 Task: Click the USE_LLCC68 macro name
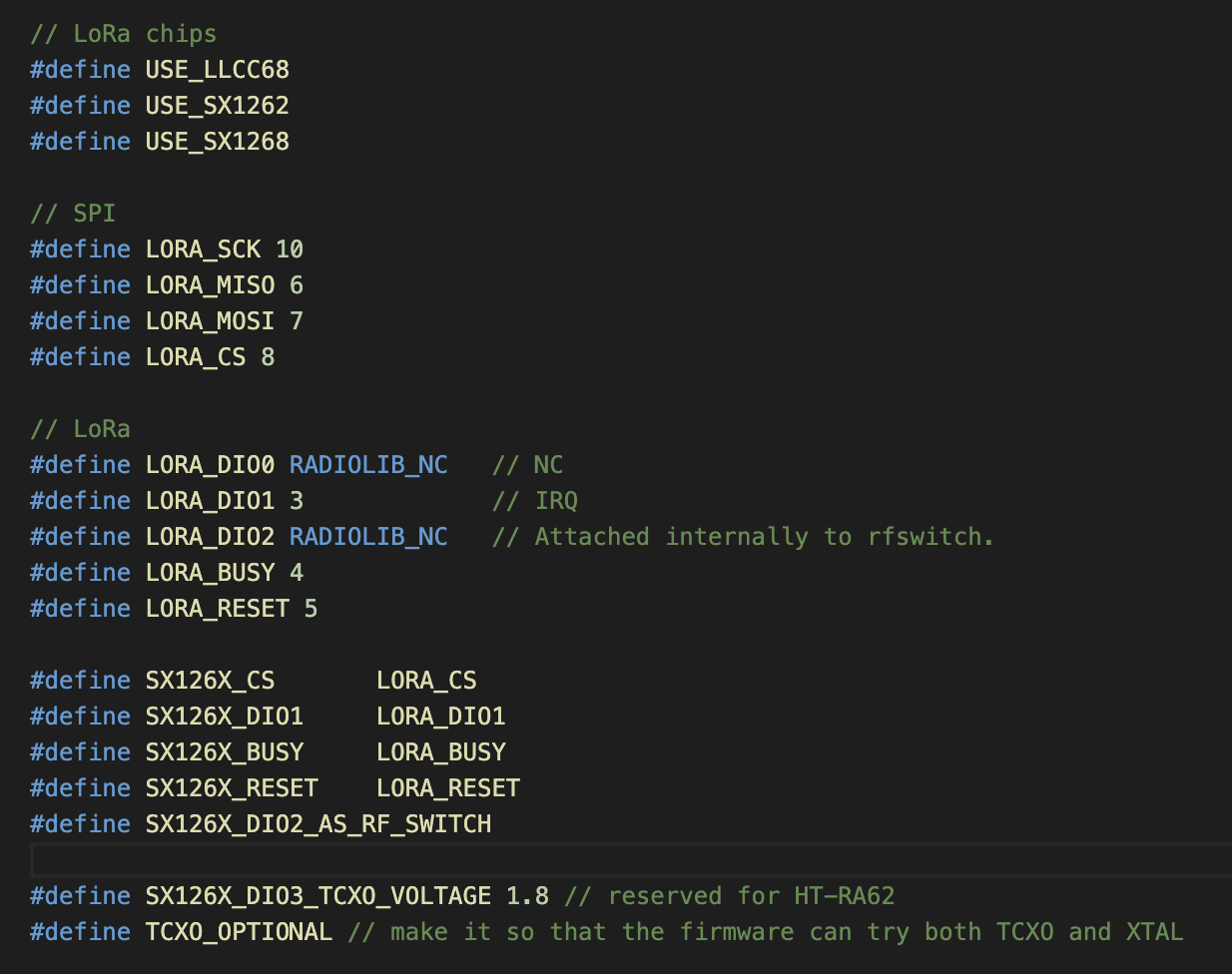217,70
